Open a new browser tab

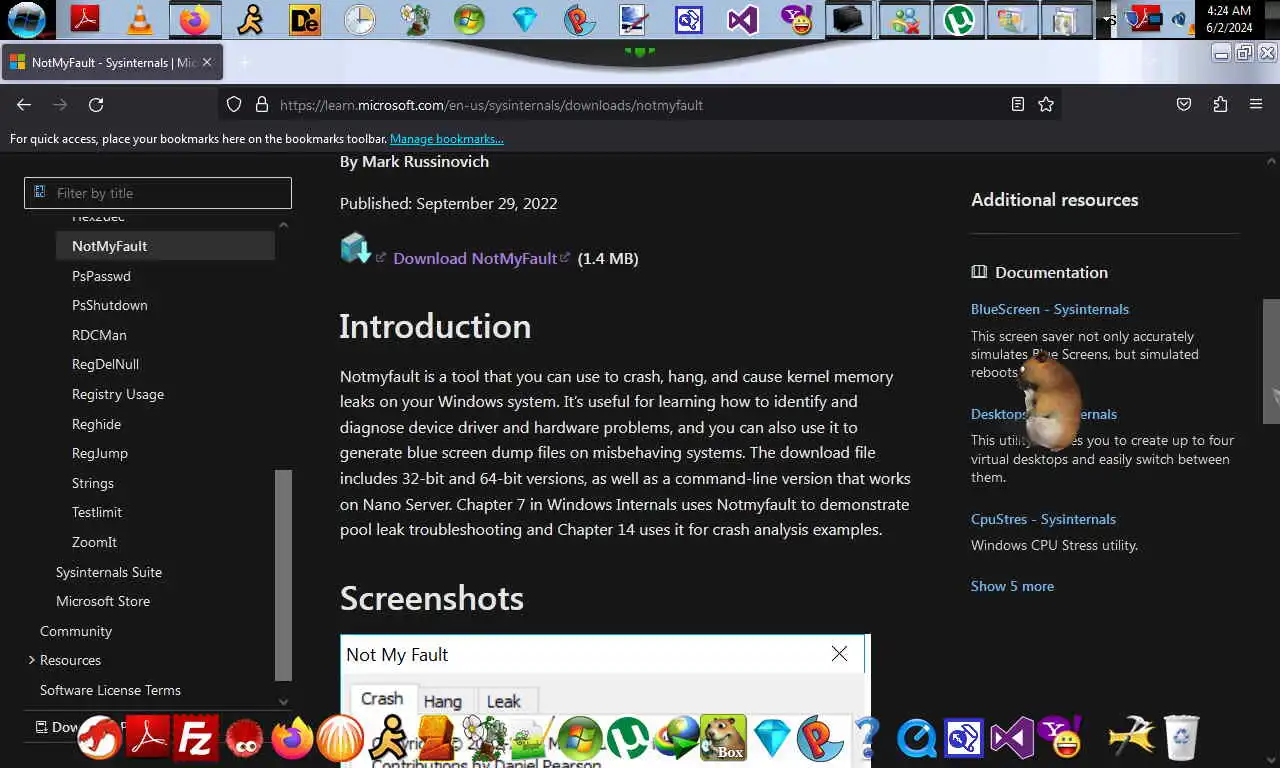(x=244, y=62)
